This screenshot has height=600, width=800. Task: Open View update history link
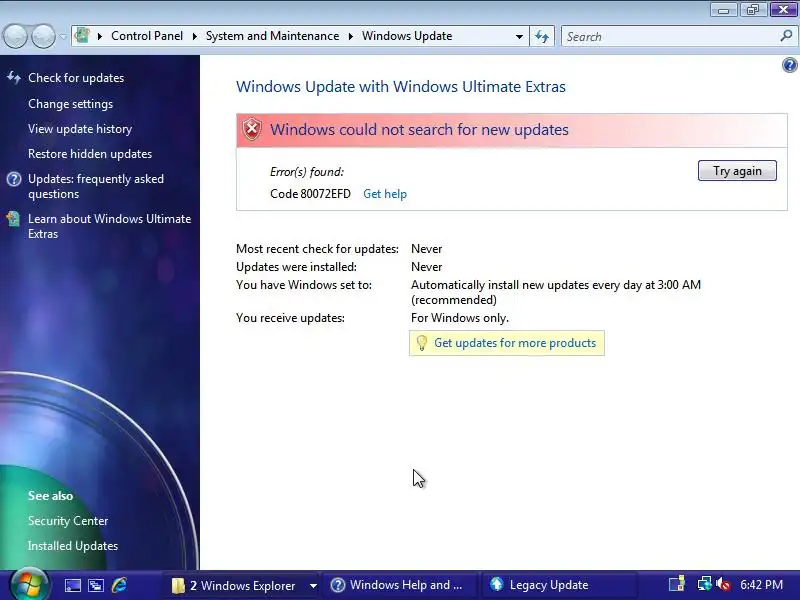pos(80,129)
